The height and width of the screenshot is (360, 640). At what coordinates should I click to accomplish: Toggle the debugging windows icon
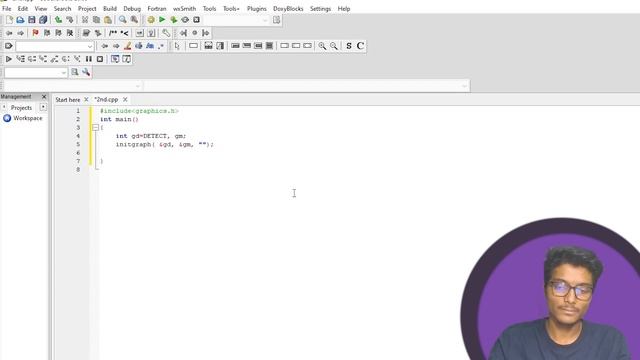coord(115,59)
